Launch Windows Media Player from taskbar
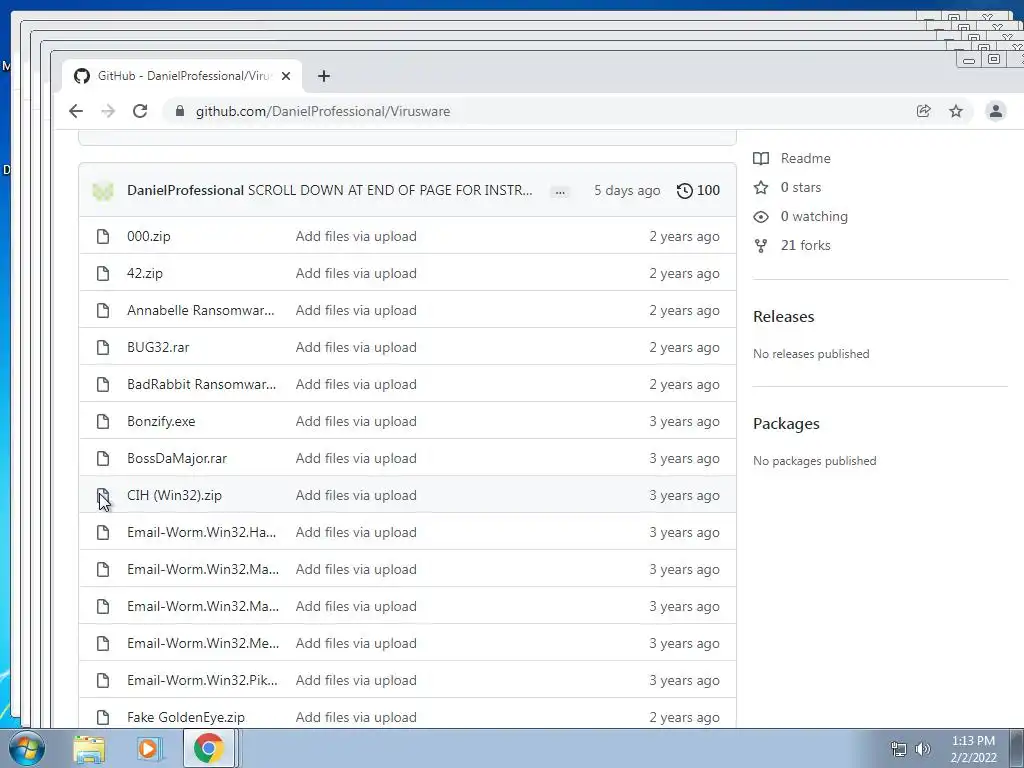Viewport: 1024px width, 768px height. tap(148, 749)
